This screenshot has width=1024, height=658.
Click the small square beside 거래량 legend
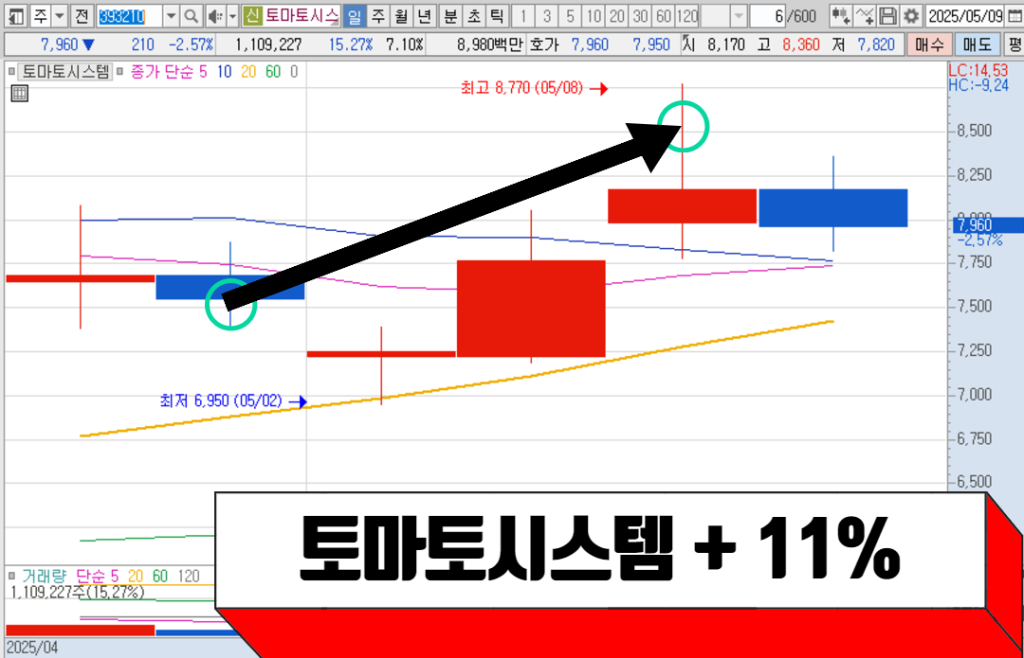pos(10,576)
